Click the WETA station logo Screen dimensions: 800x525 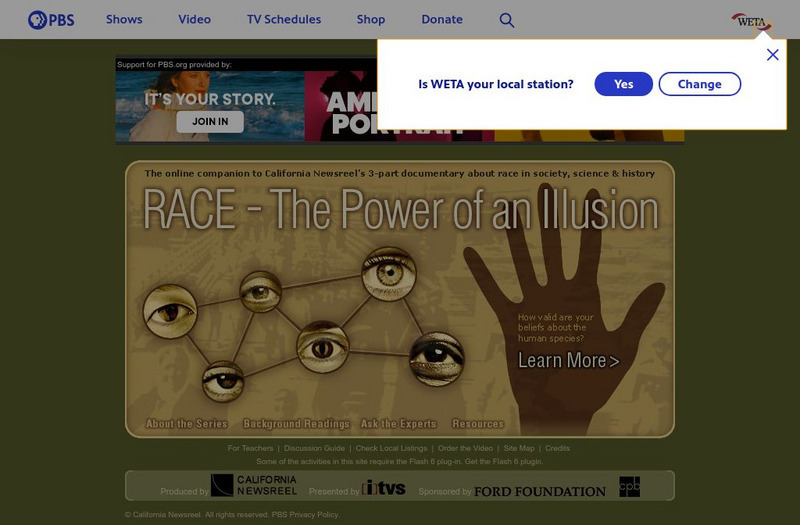click(752, 22)
